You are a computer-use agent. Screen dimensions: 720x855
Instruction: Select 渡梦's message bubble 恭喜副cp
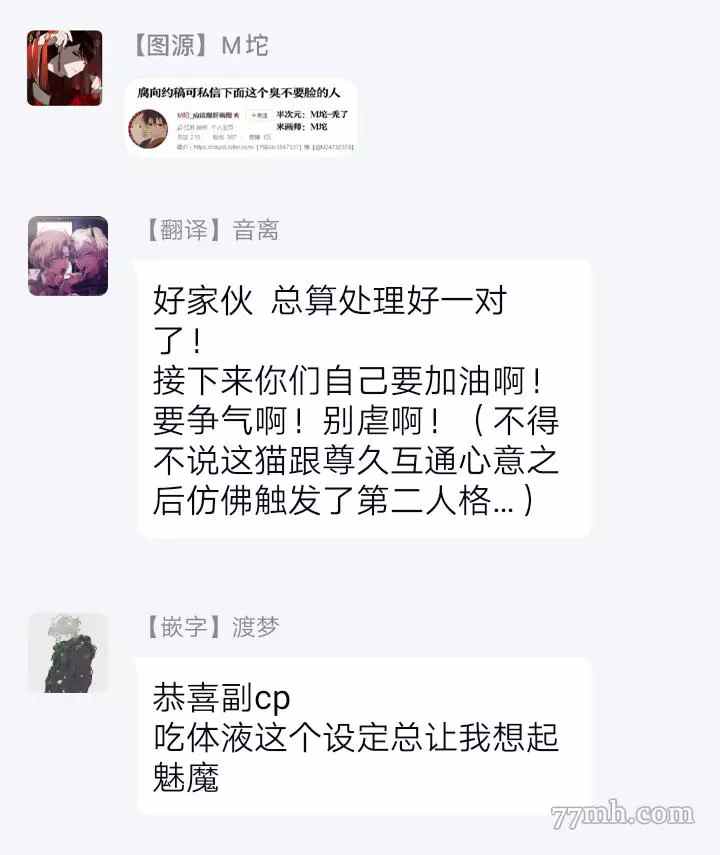pyautogui.click(x=363, y=736)
